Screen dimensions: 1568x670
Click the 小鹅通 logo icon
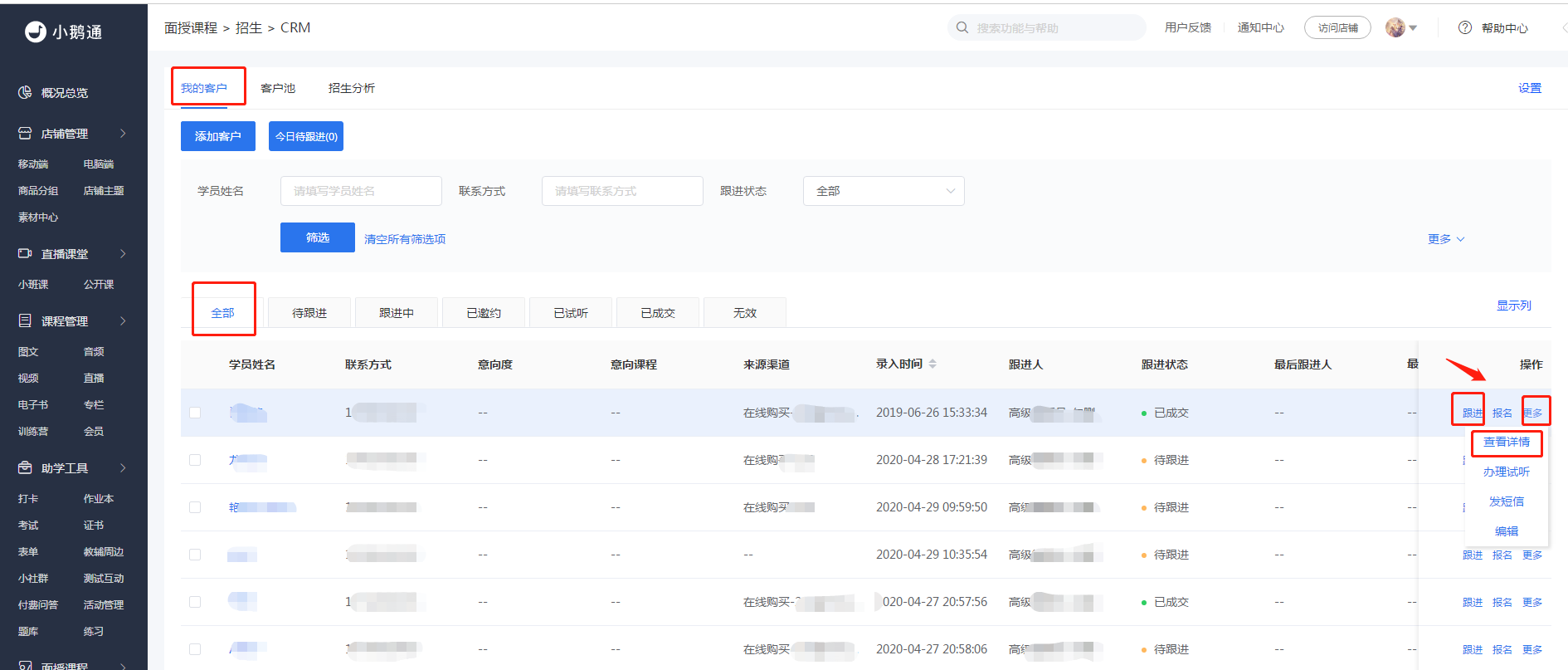point(36,32)
